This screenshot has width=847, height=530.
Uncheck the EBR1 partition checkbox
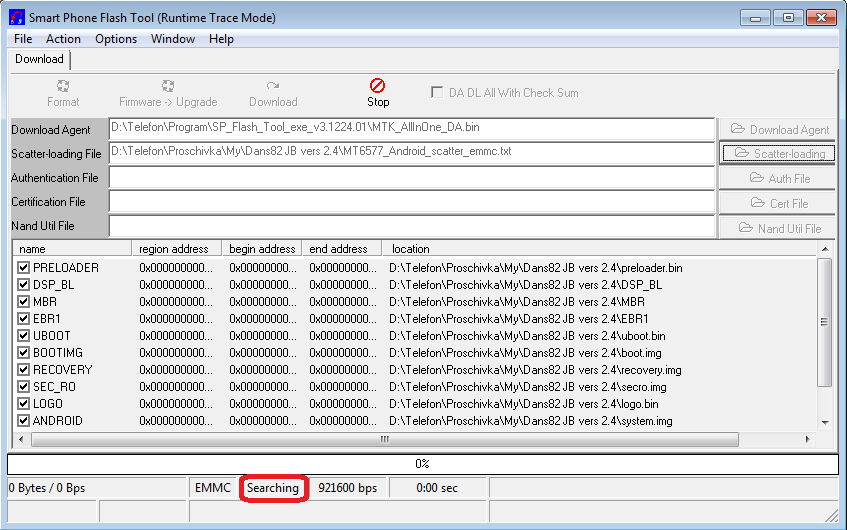pos(23,319)
